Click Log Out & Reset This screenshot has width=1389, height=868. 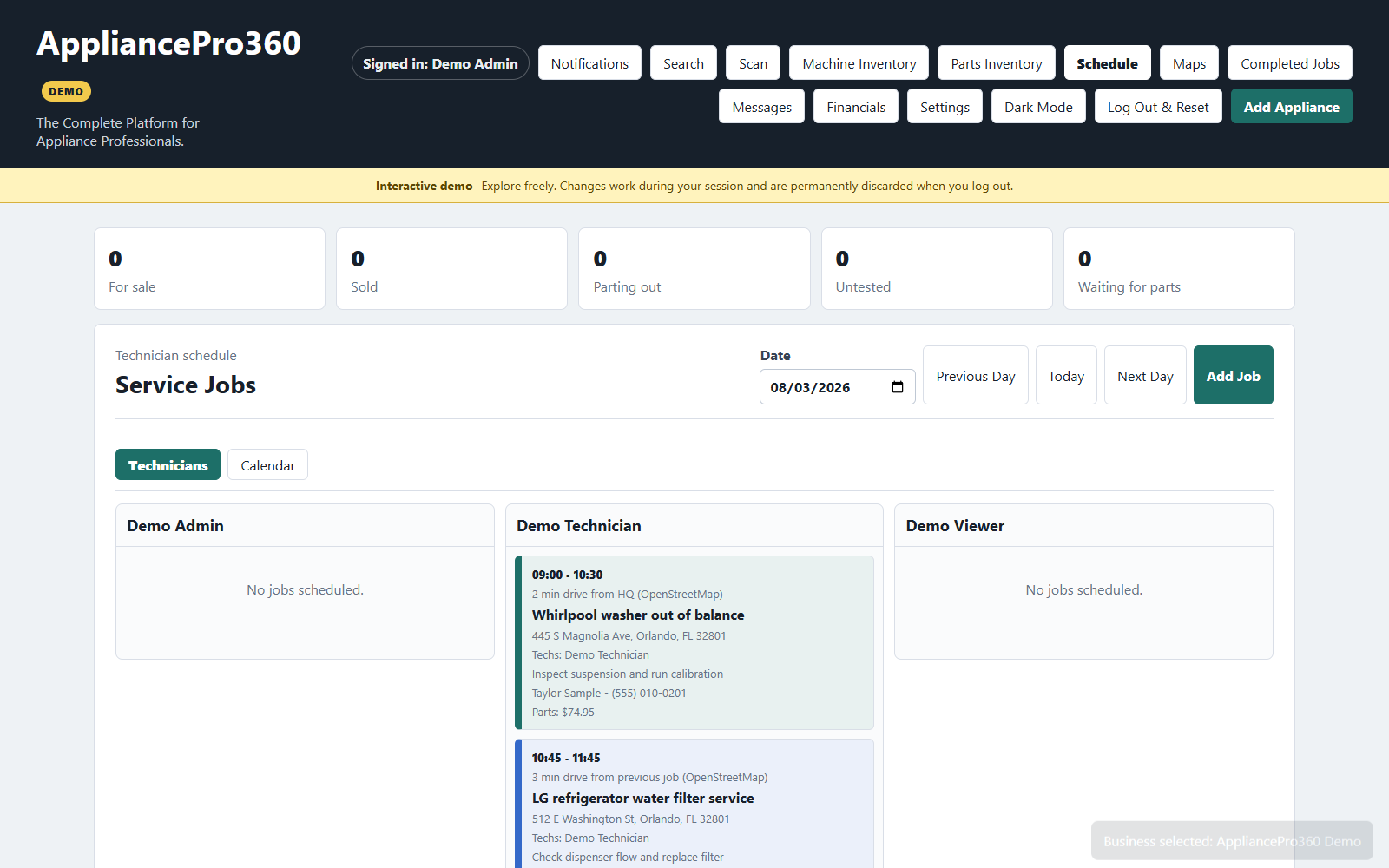click(x=1158, y=107)
